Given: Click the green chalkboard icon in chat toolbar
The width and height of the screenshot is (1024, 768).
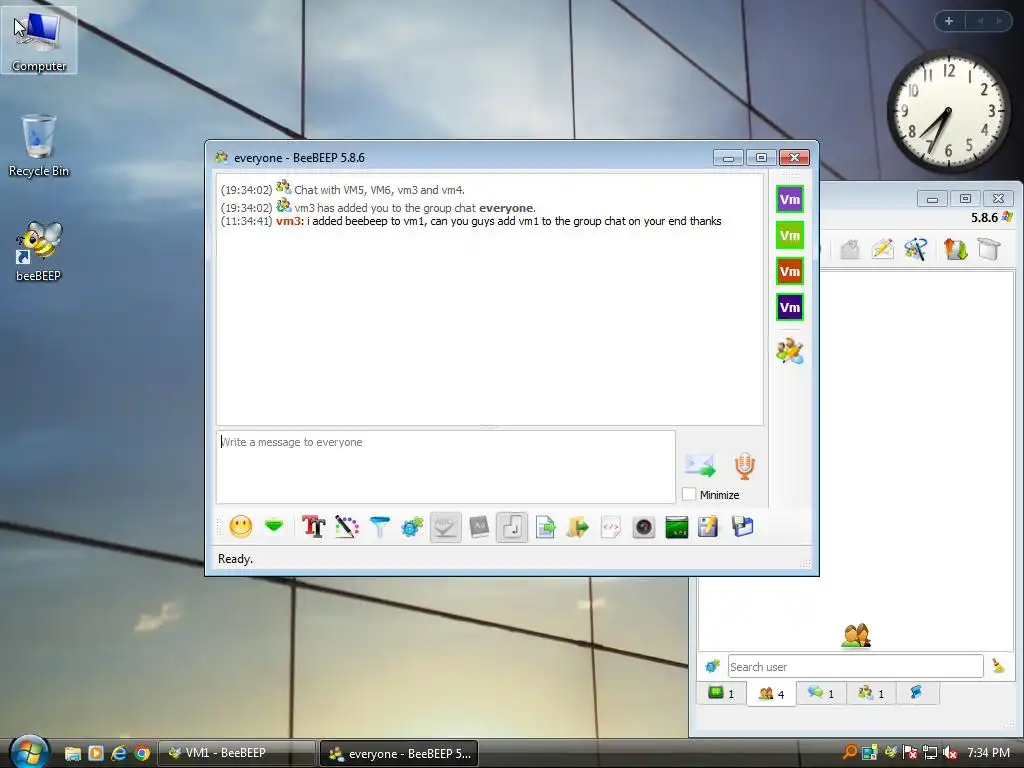Looking at the screenshot, I should [x=677, y=526].
